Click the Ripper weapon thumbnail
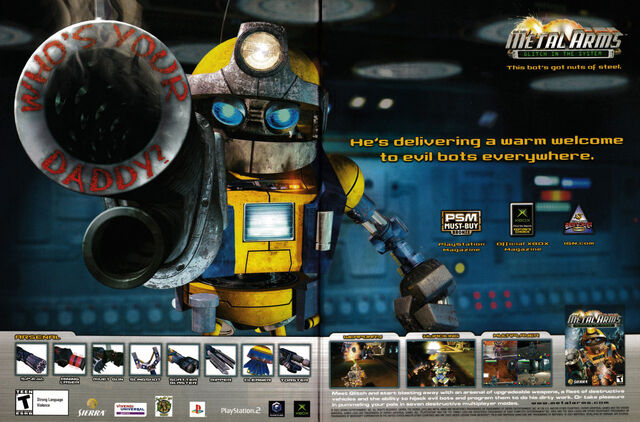640x422 pixels. click(221, 359)
